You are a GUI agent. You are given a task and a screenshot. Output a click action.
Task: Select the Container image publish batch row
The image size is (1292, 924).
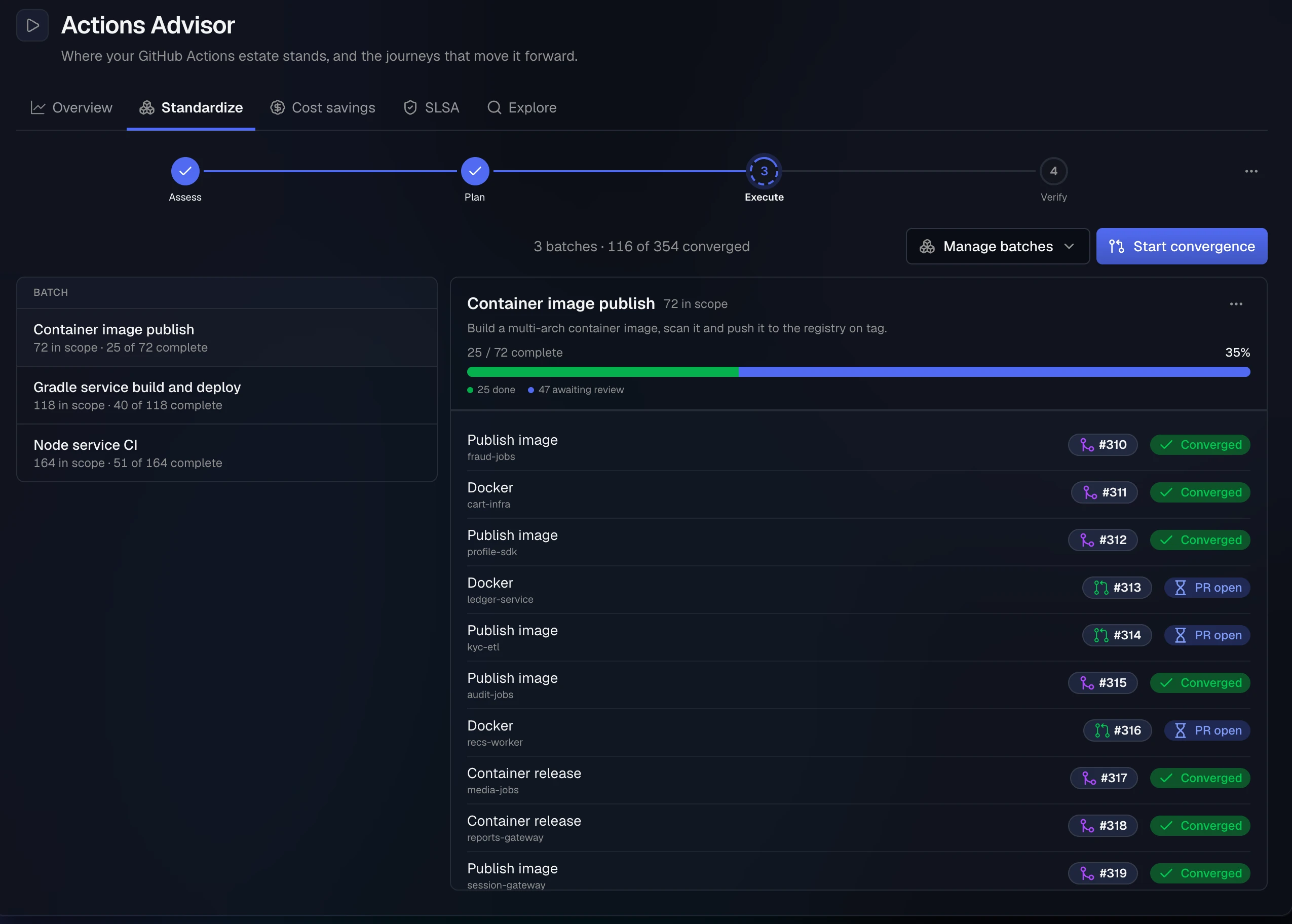click(227, 338)
